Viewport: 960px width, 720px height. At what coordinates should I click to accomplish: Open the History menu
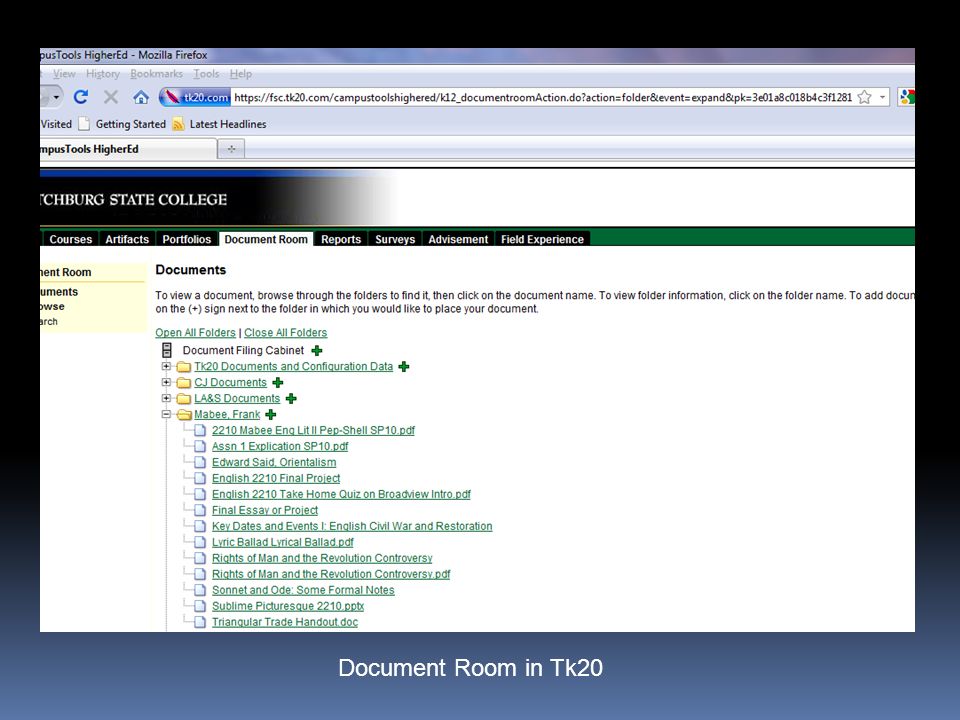103,74
